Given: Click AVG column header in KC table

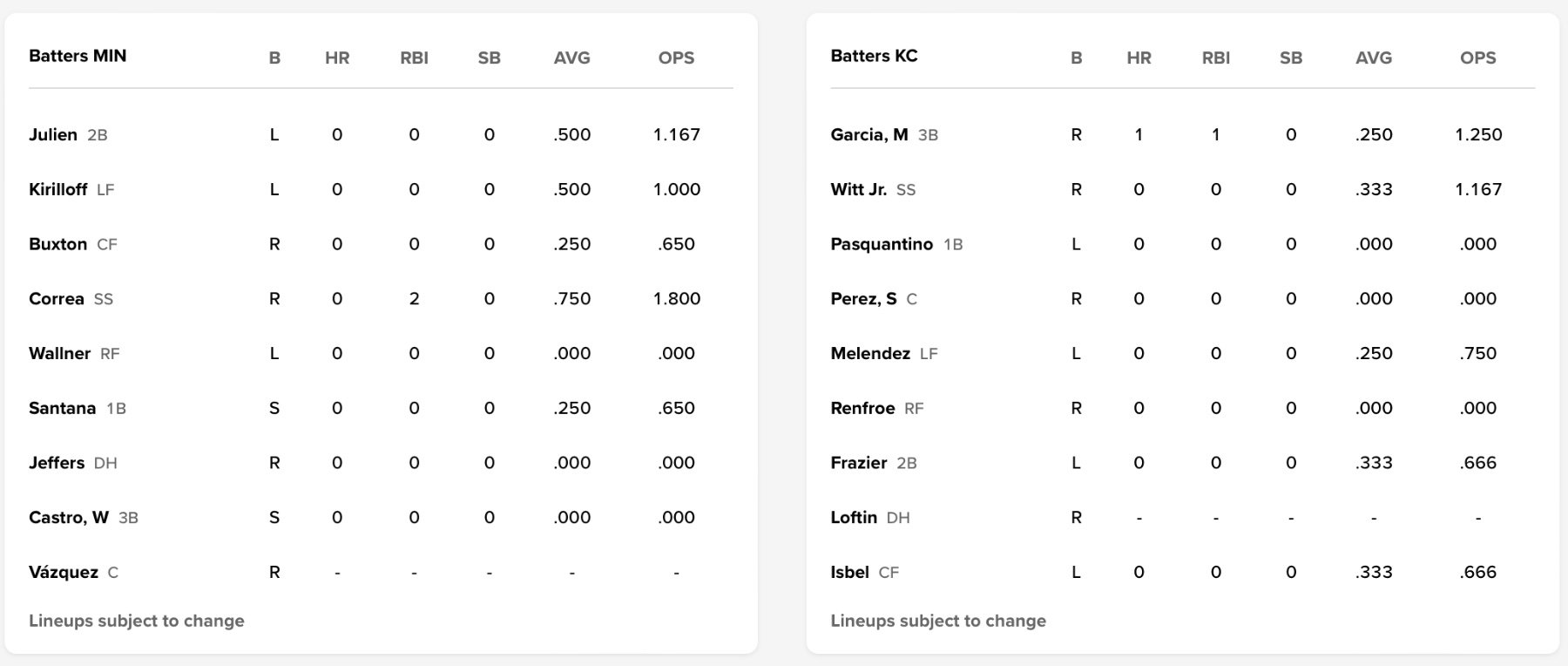Looking at the screenshot, I should [1373, 58].
